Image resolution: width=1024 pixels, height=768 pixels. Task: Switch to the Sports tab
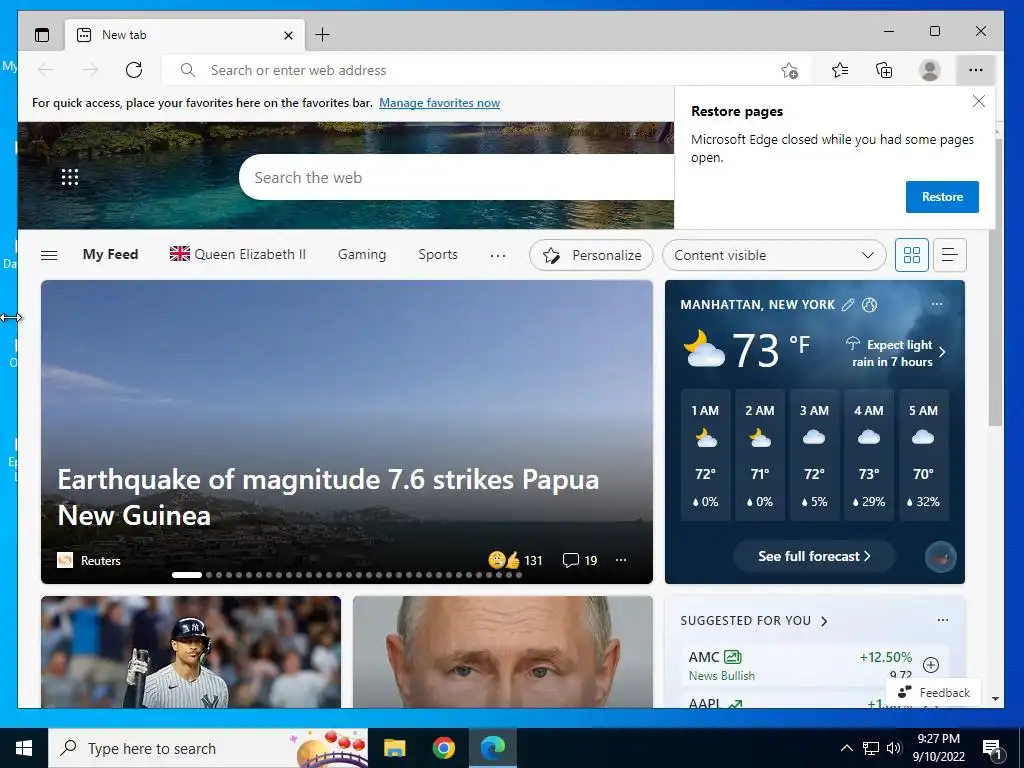tap(438, 255)
